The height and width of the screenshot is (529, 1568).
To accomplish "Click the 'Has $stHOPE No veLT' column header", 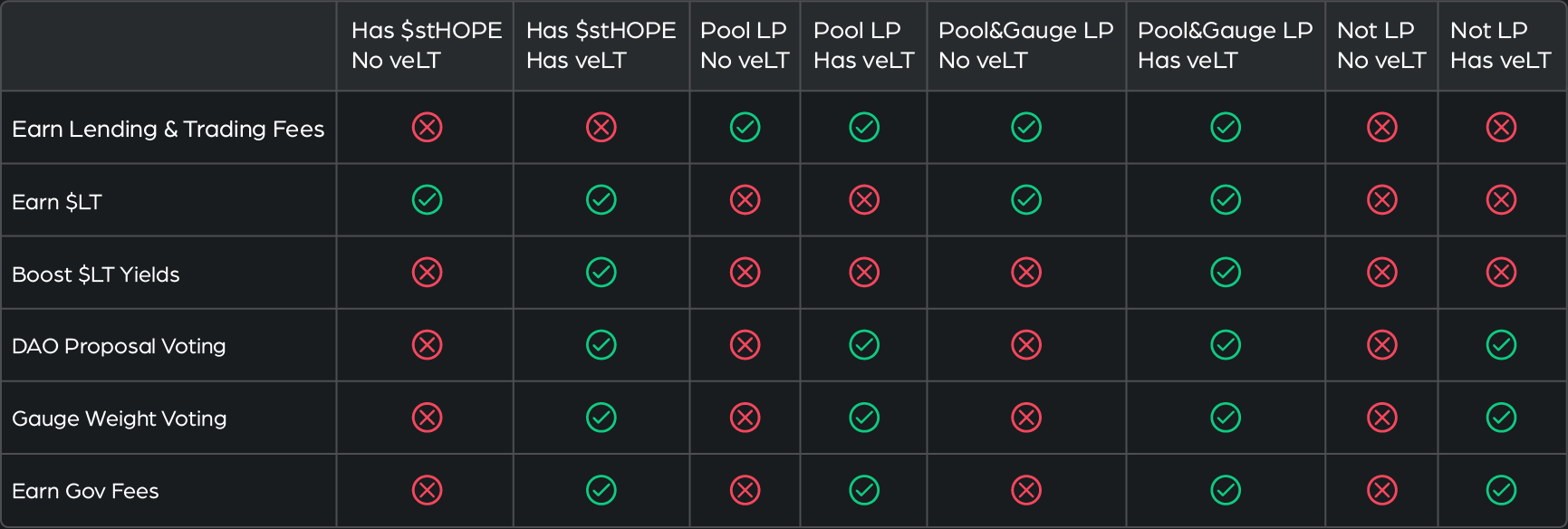I will pyautogui.click(x=427, y=45).
